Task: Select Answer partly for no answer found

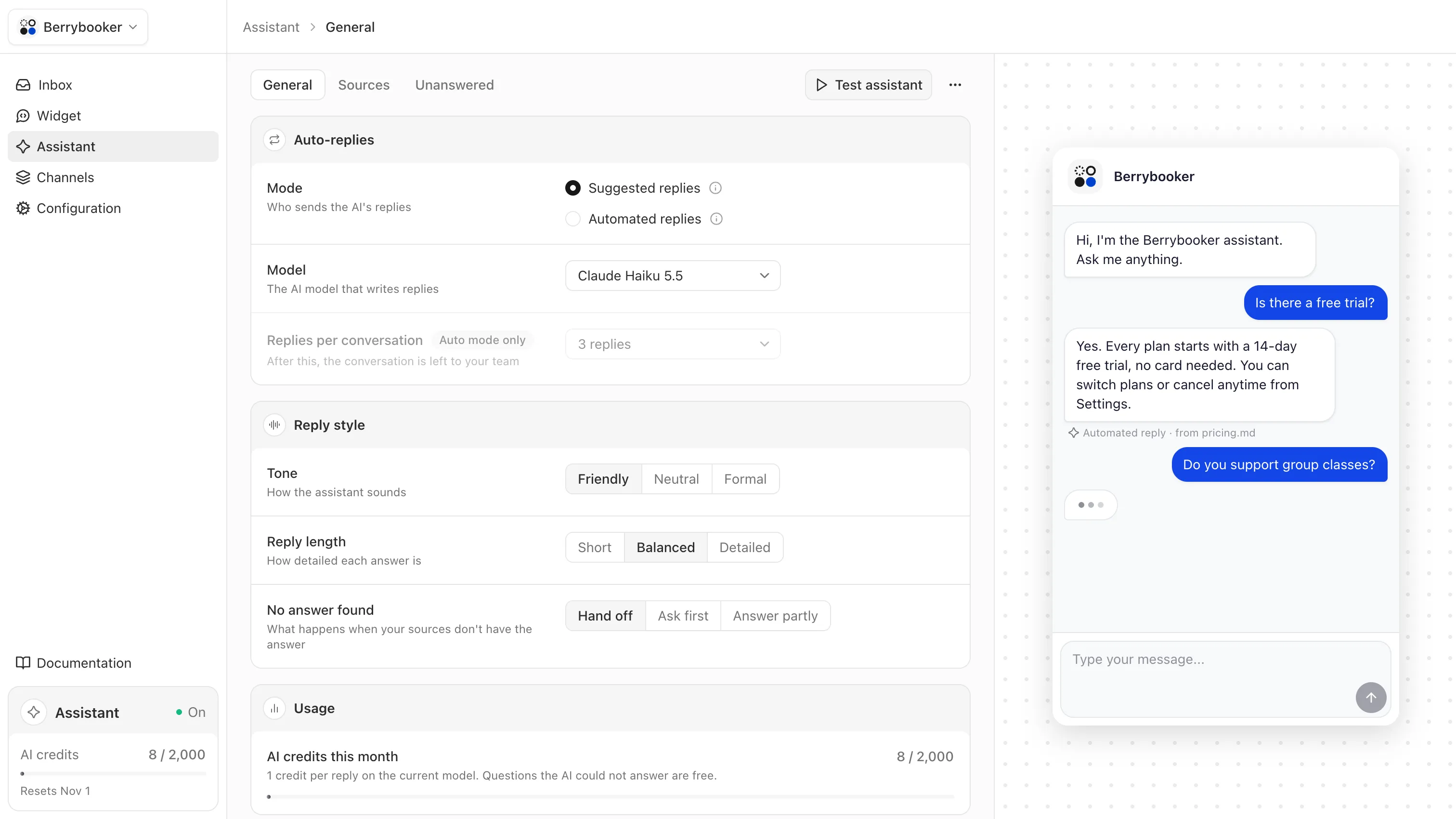Action: (x=776, y=616)
